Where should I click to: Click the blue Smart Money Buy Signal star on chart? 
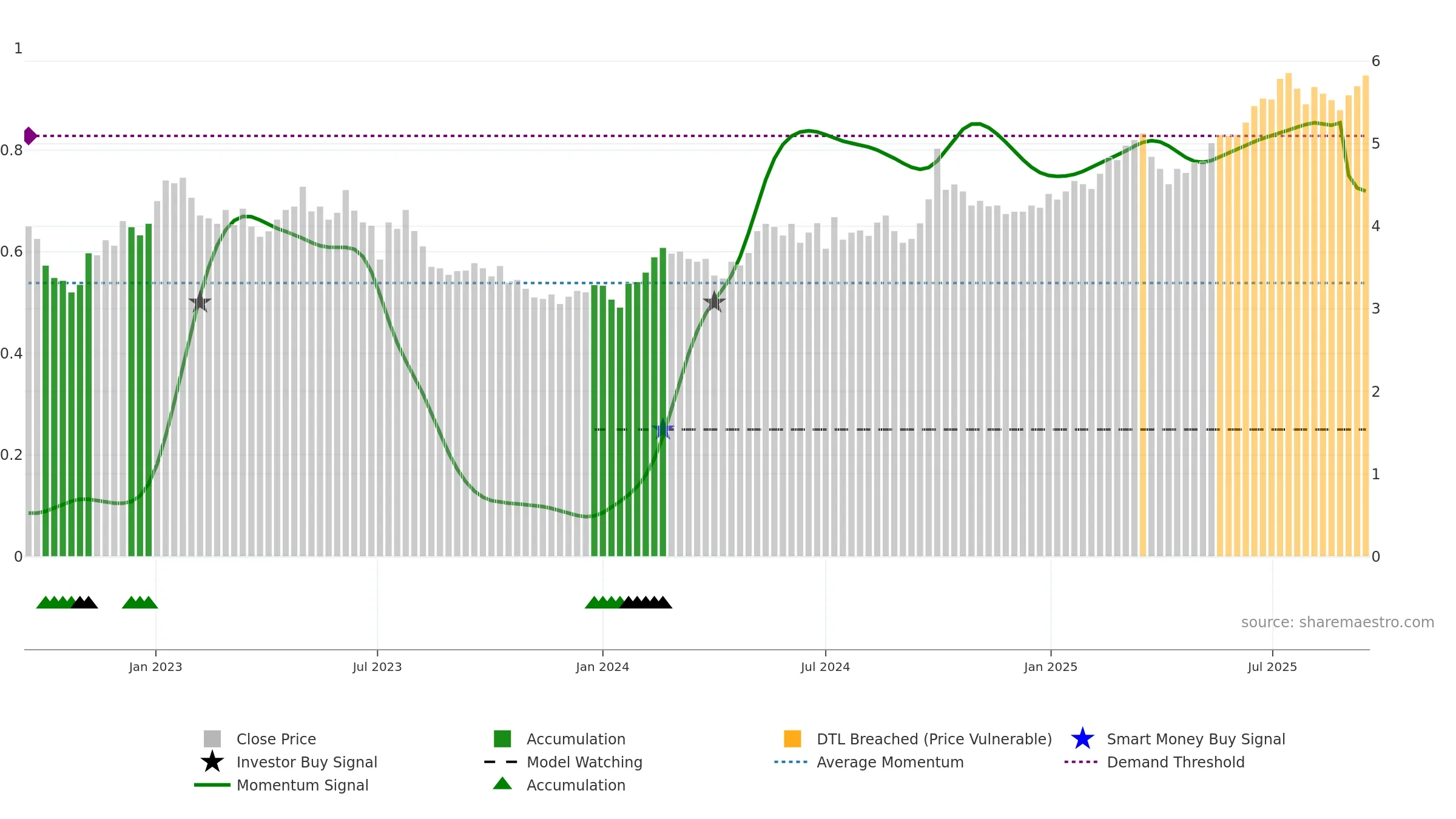tap(663, 430)
